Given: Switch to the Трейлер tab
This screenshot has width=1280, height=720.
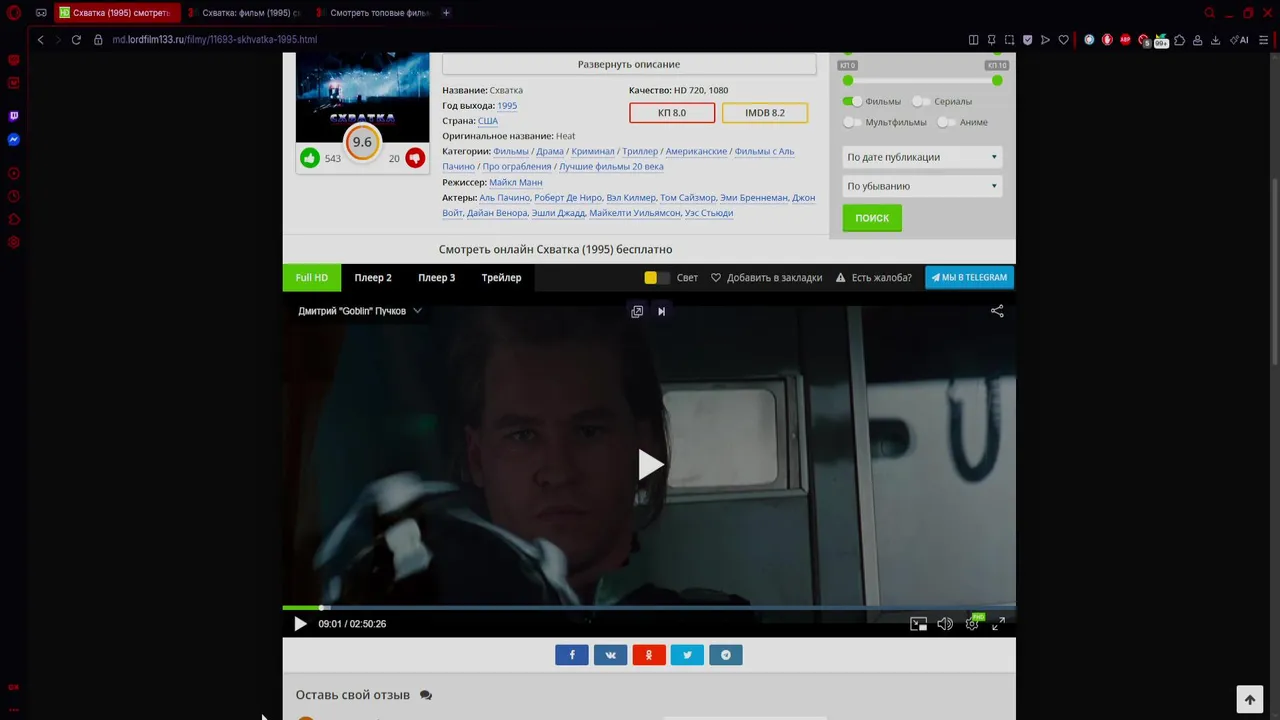Looking at the screenshot, I should point(501,278).
